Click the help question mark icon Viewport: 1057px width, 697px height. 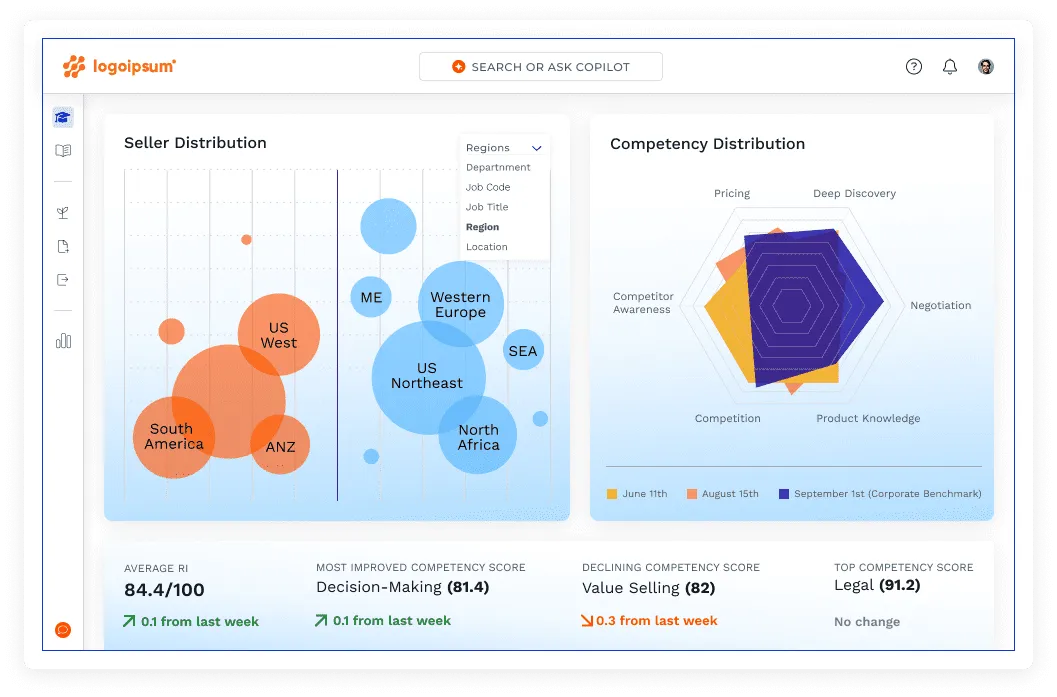click(914, 67)
